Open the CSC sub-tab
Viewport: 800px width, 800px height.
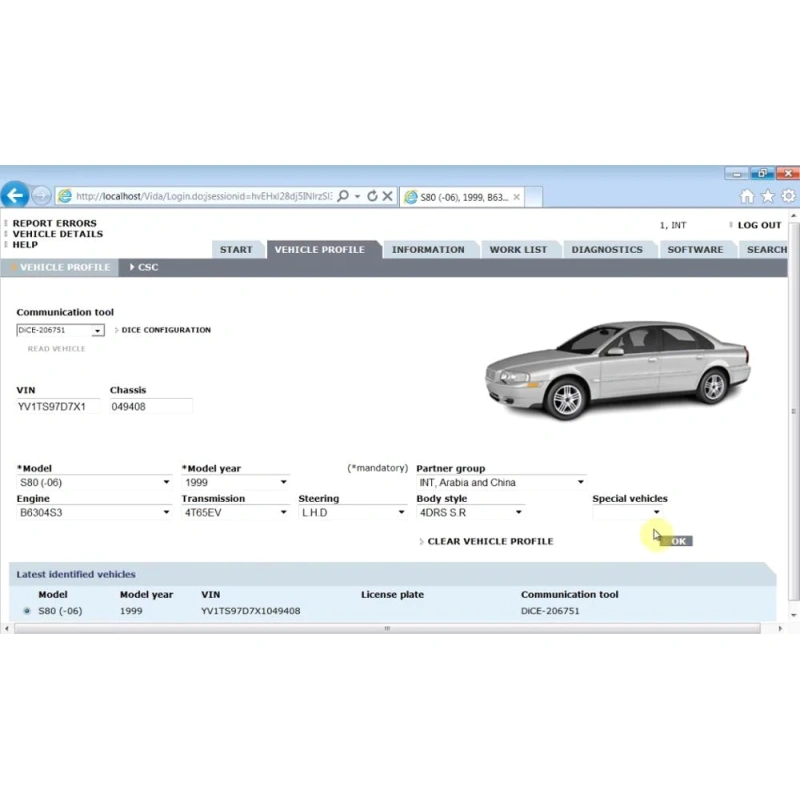144,267
